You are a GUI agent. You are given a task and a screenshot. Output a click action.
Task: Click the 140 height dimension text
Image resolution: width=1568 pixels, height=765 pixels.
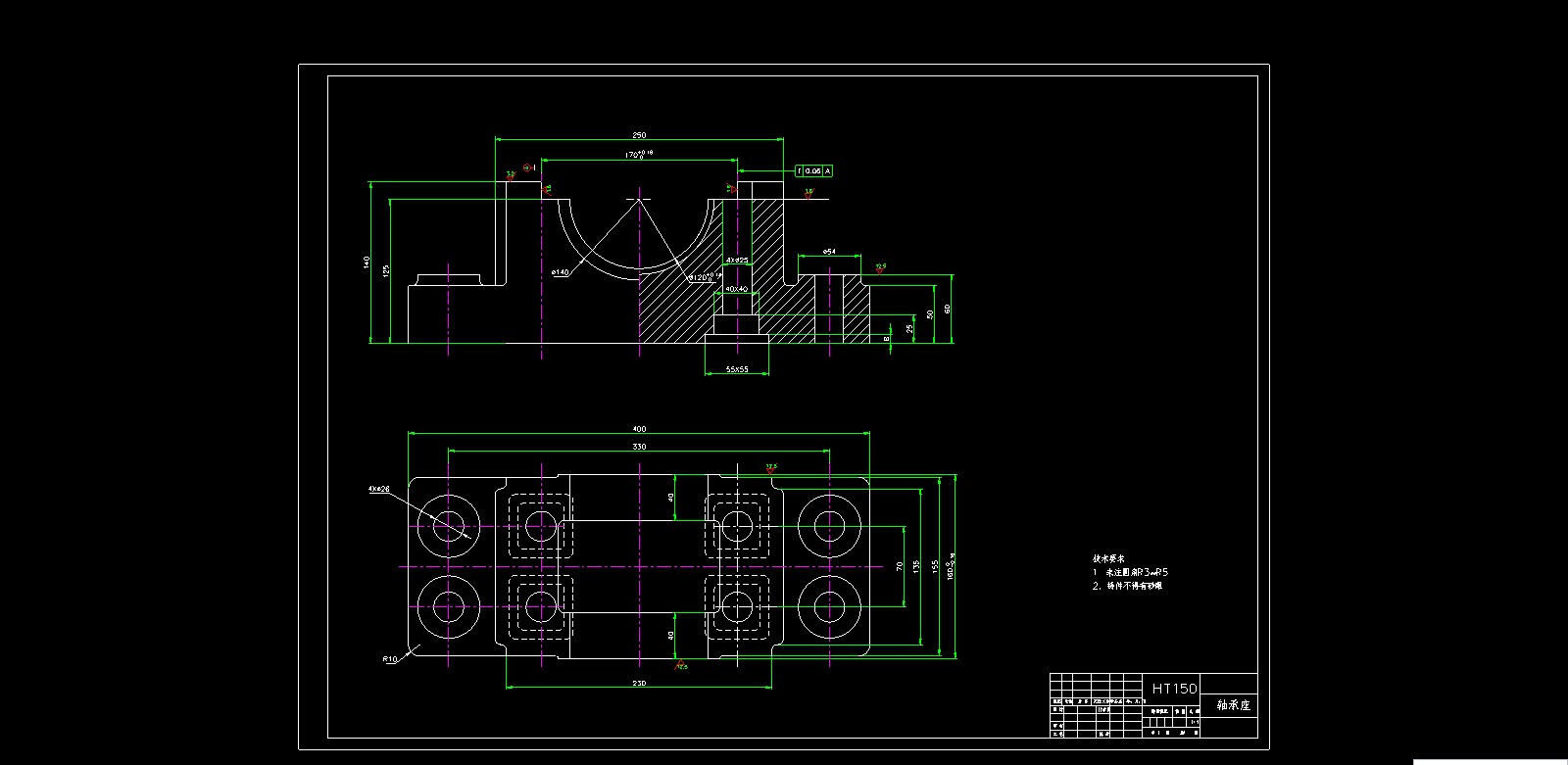tap(367, 263)
